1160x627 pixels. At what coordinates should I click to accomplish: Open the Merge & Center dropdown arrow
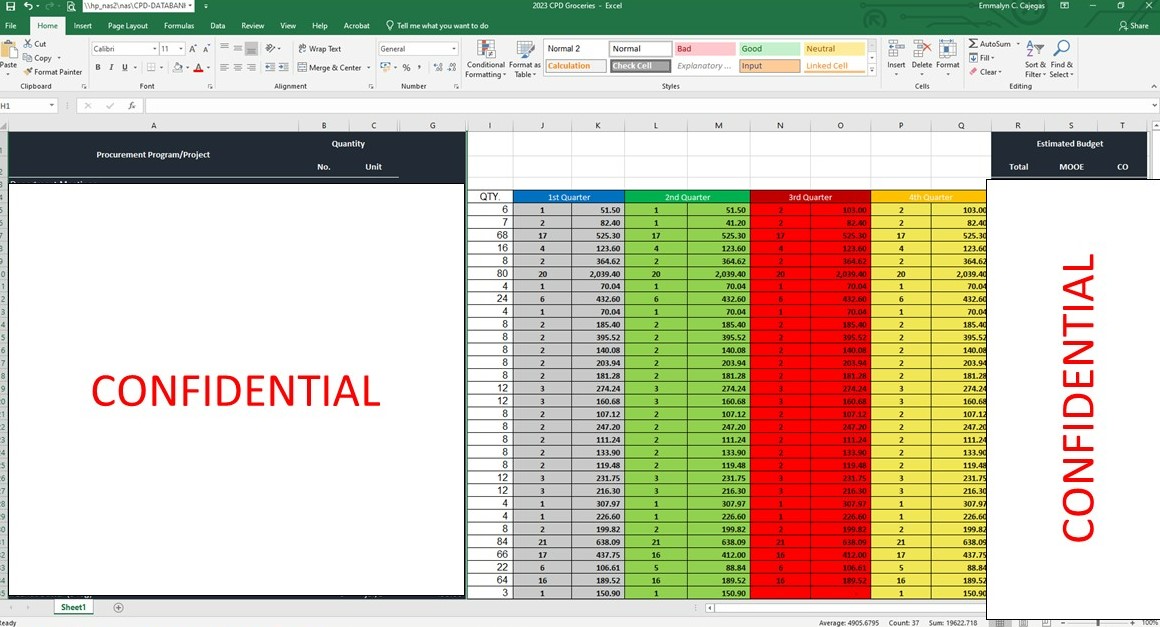point(368,68)
